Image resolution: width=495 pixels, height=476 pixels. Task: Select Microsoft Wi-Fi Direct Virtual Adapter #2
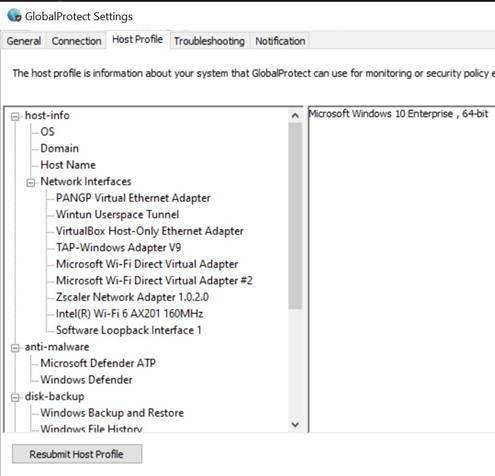tap(154, 280)
